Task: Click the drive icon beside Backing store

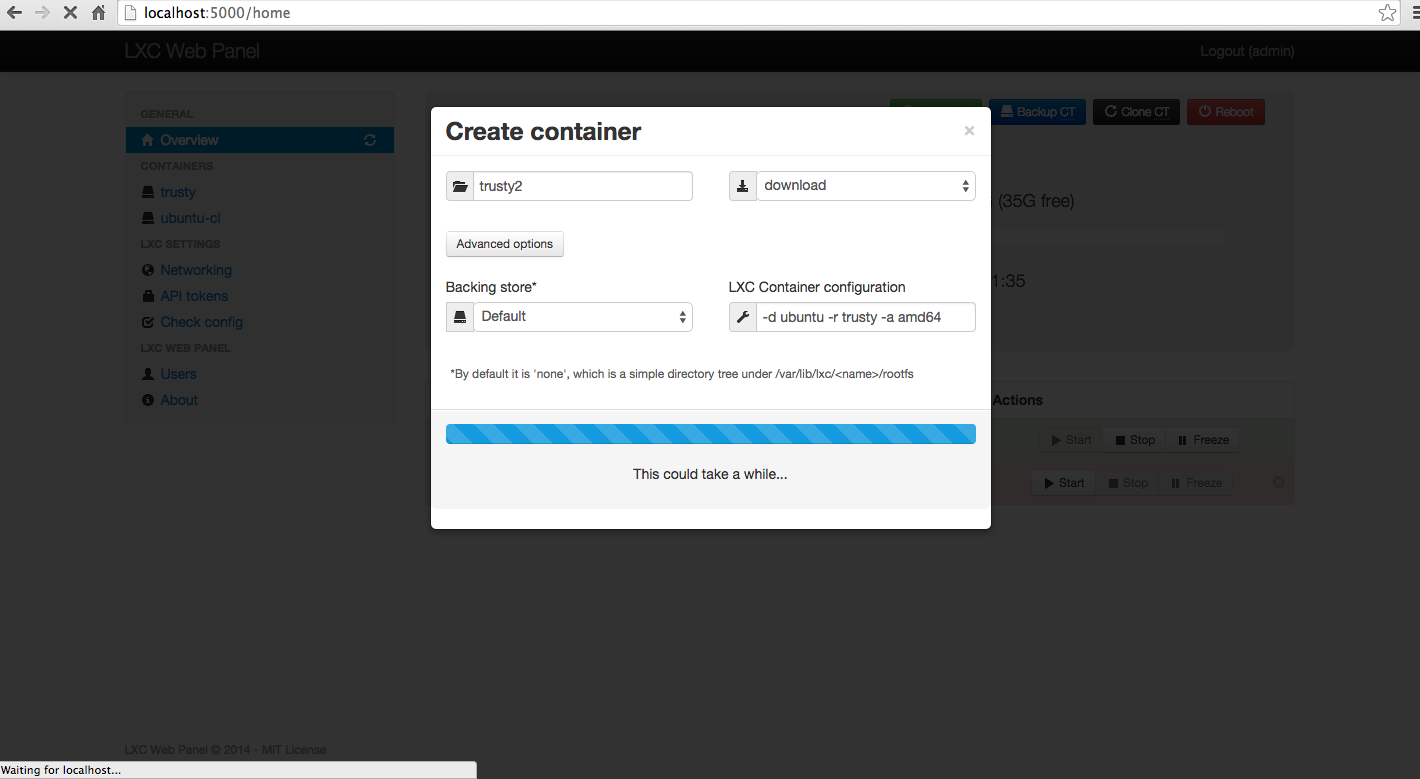Action: tap(460, 317)
